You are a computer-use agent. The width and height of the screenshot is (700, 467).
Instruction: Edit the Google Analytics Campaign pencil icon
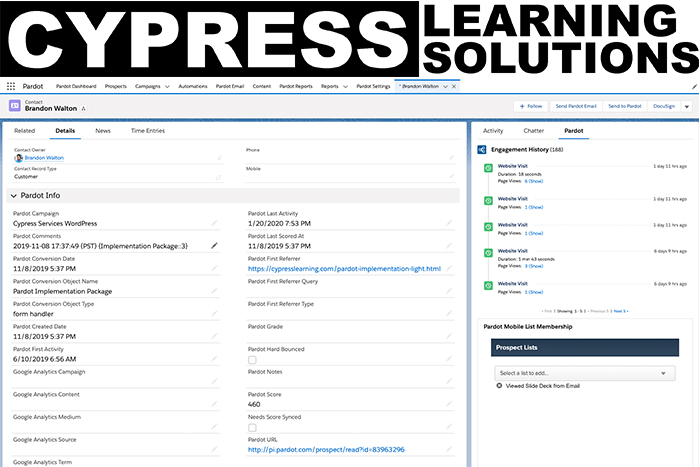click(x=214, y=381)
